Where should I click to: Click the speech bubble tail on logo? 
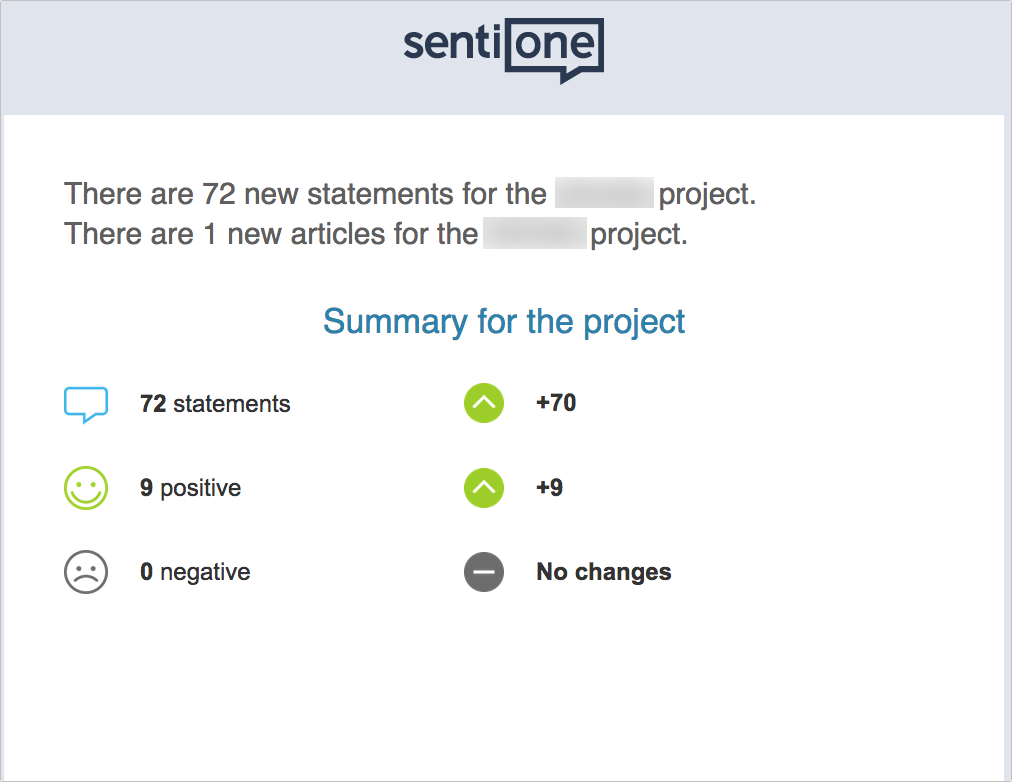[571, 77]
